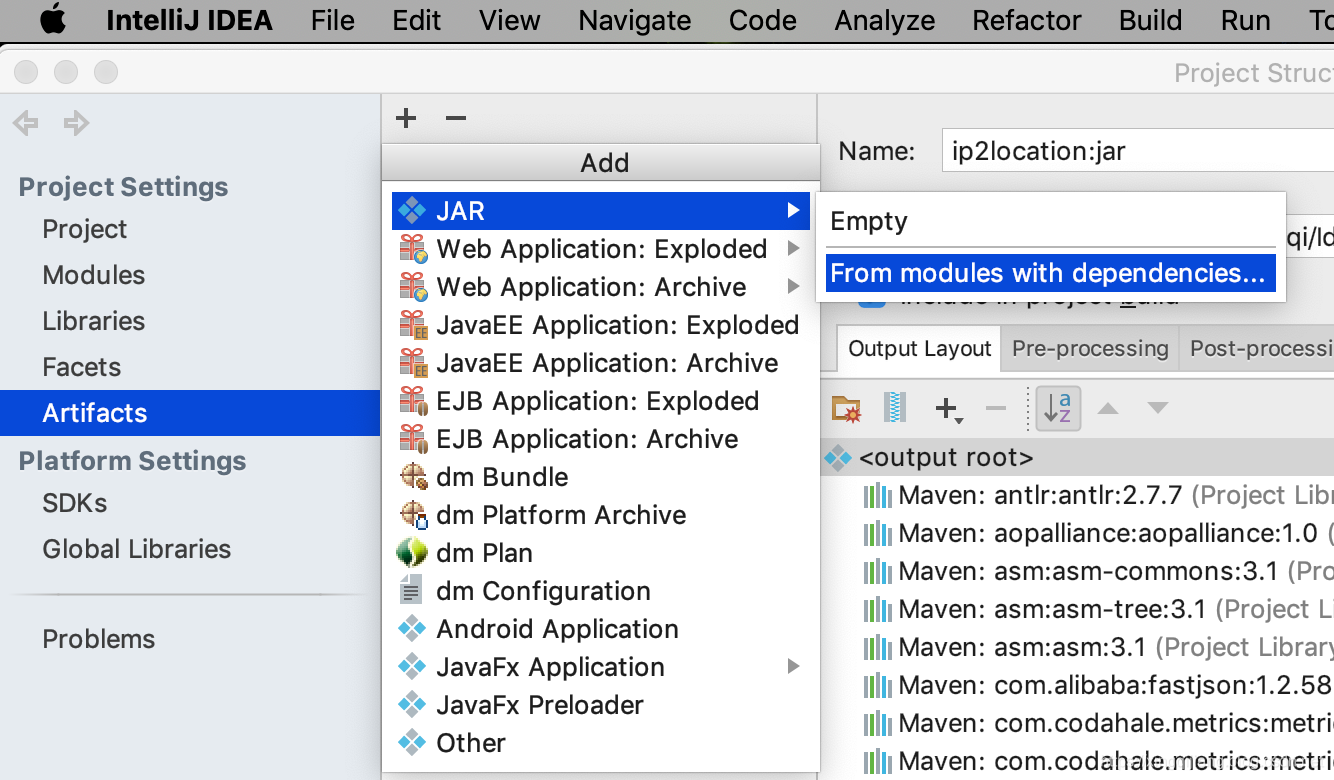Click the dm Platform Archive icon
The width and height of the screenshot is (1334, 780).
pos(413,515)
